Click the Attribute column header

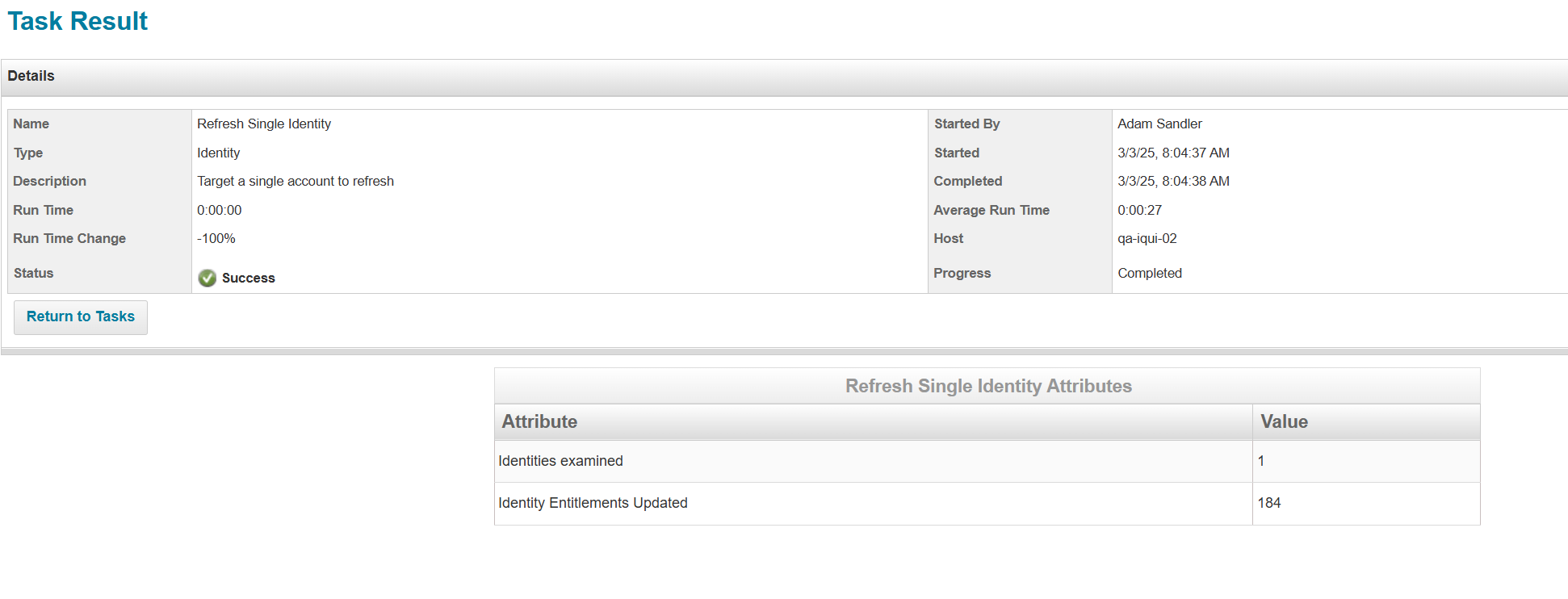(x=539, y=421)
